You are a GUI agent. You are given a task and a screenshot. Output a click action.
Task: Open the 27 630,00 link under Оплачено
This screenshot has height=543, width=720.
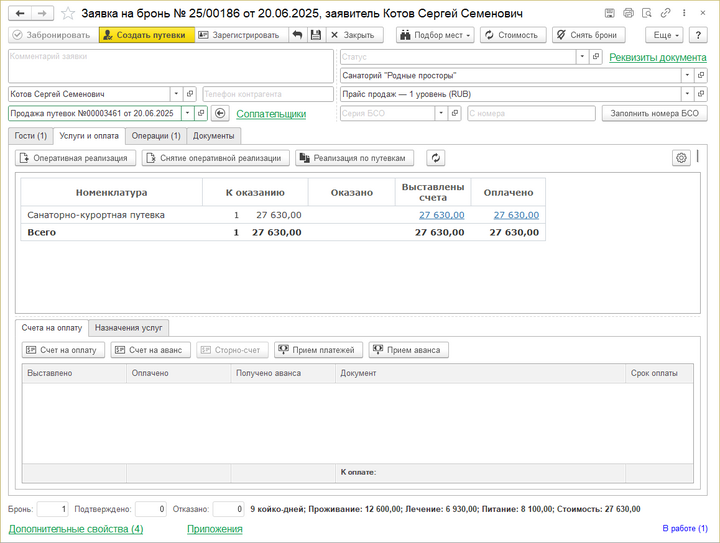point(516,215)
